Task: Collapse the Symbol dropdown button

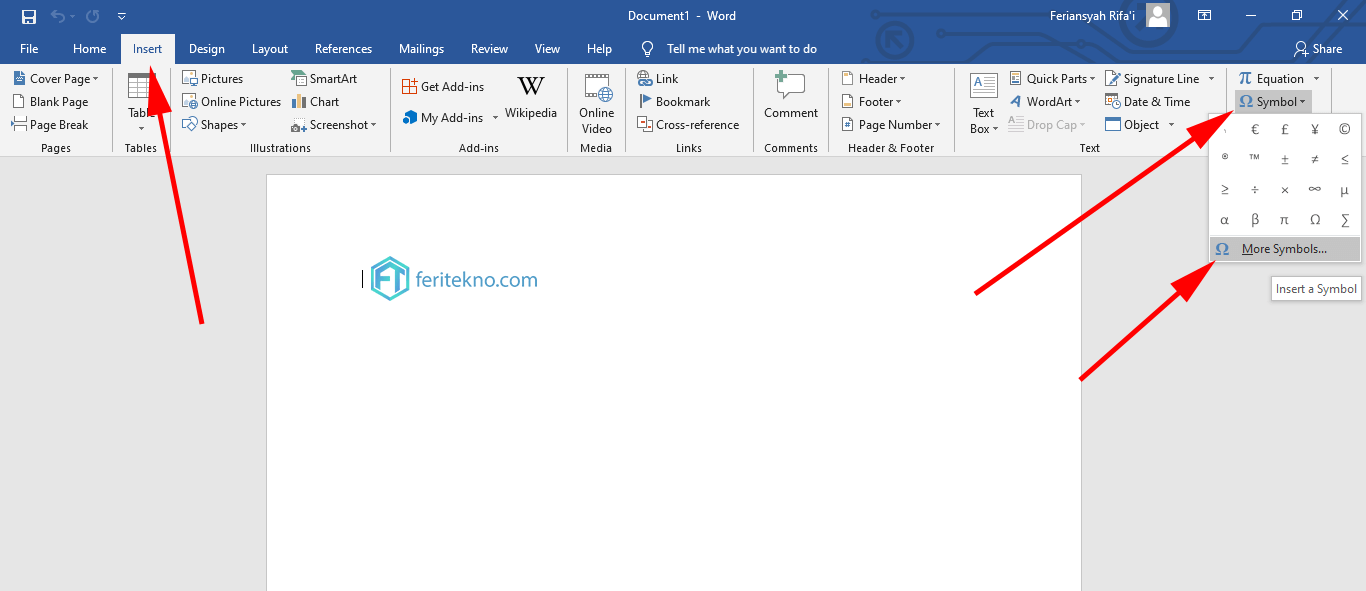Action: click(x=1272, y=102)
